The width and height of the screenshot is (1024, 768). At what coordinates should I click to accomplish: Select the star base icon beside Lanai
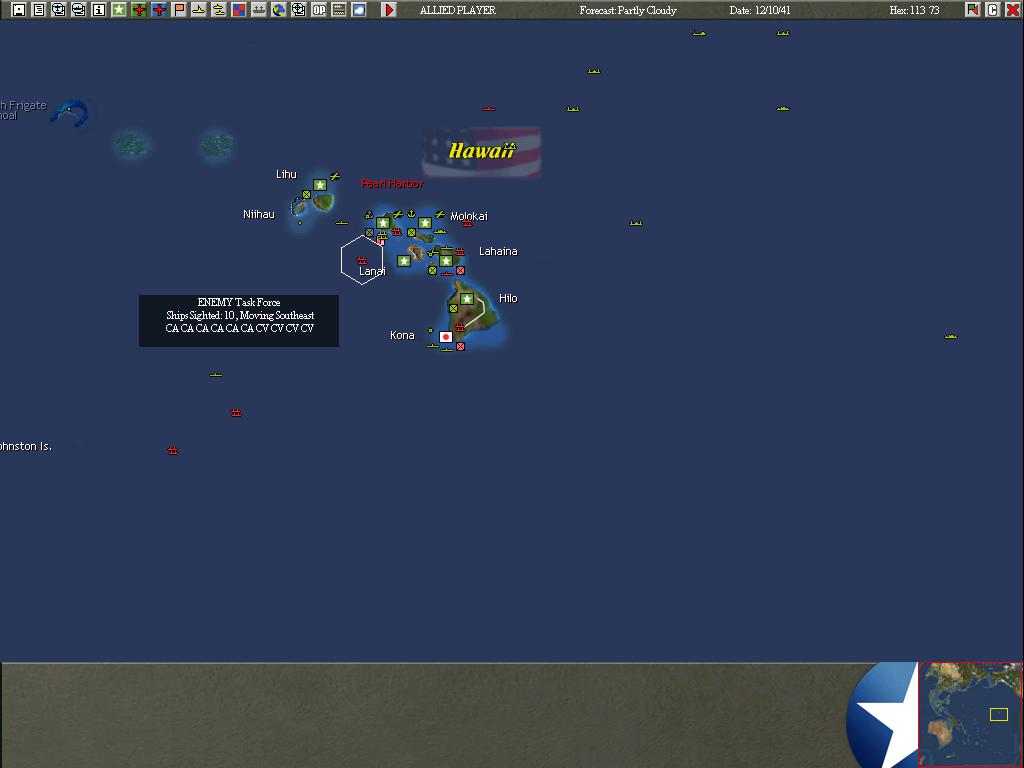coord(404,261)
